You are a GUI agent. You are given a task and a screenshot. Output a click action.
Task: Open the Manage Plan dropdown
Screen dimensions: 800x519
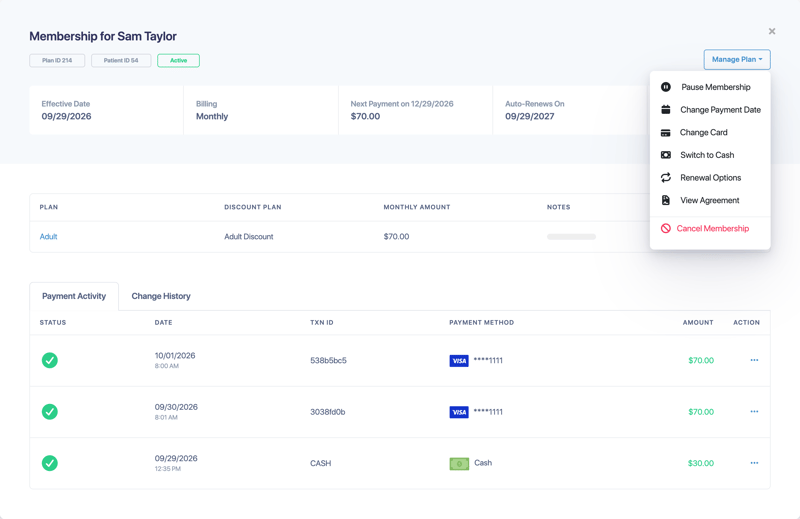pyautogui.click(x=737, y=59)
